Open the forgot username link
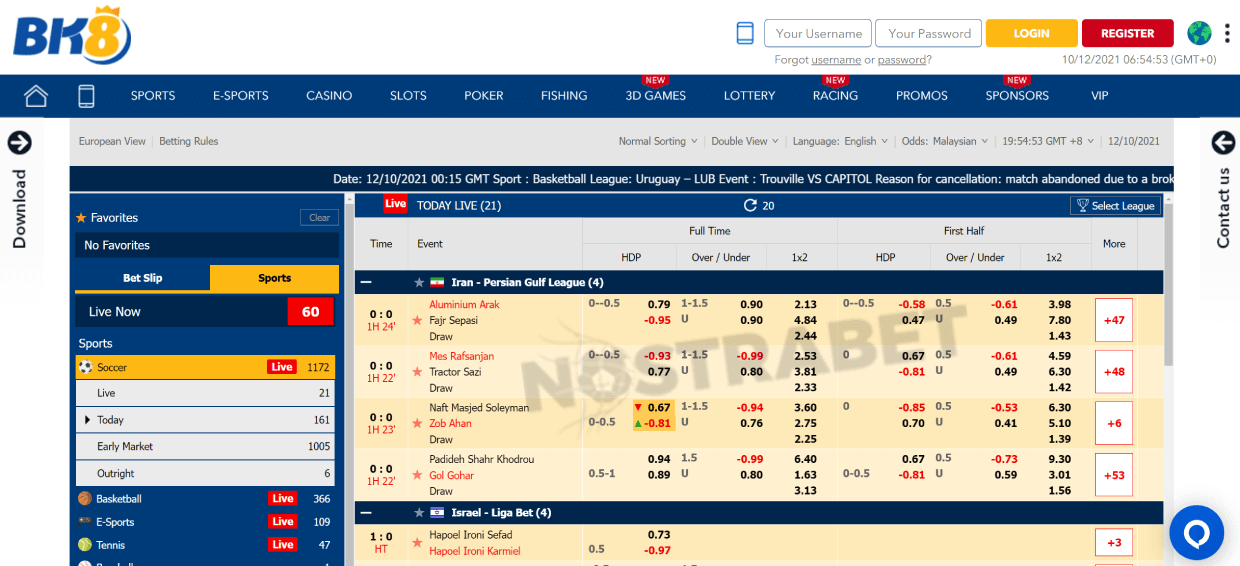1240x566 pixels. pyautogui.click(x=836, y=60)
